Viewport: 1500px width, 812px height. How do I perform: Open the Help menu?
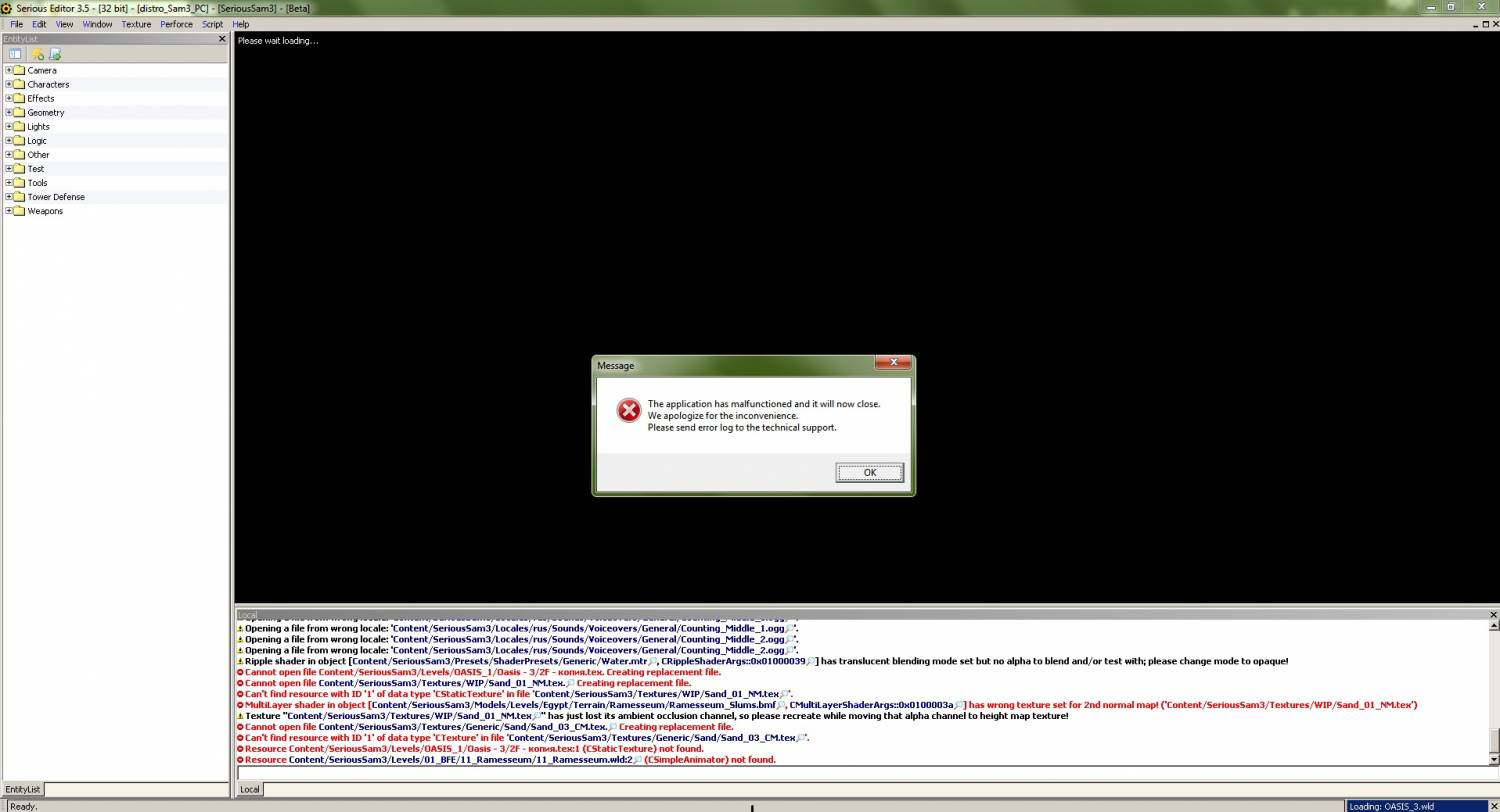point(240,24)
